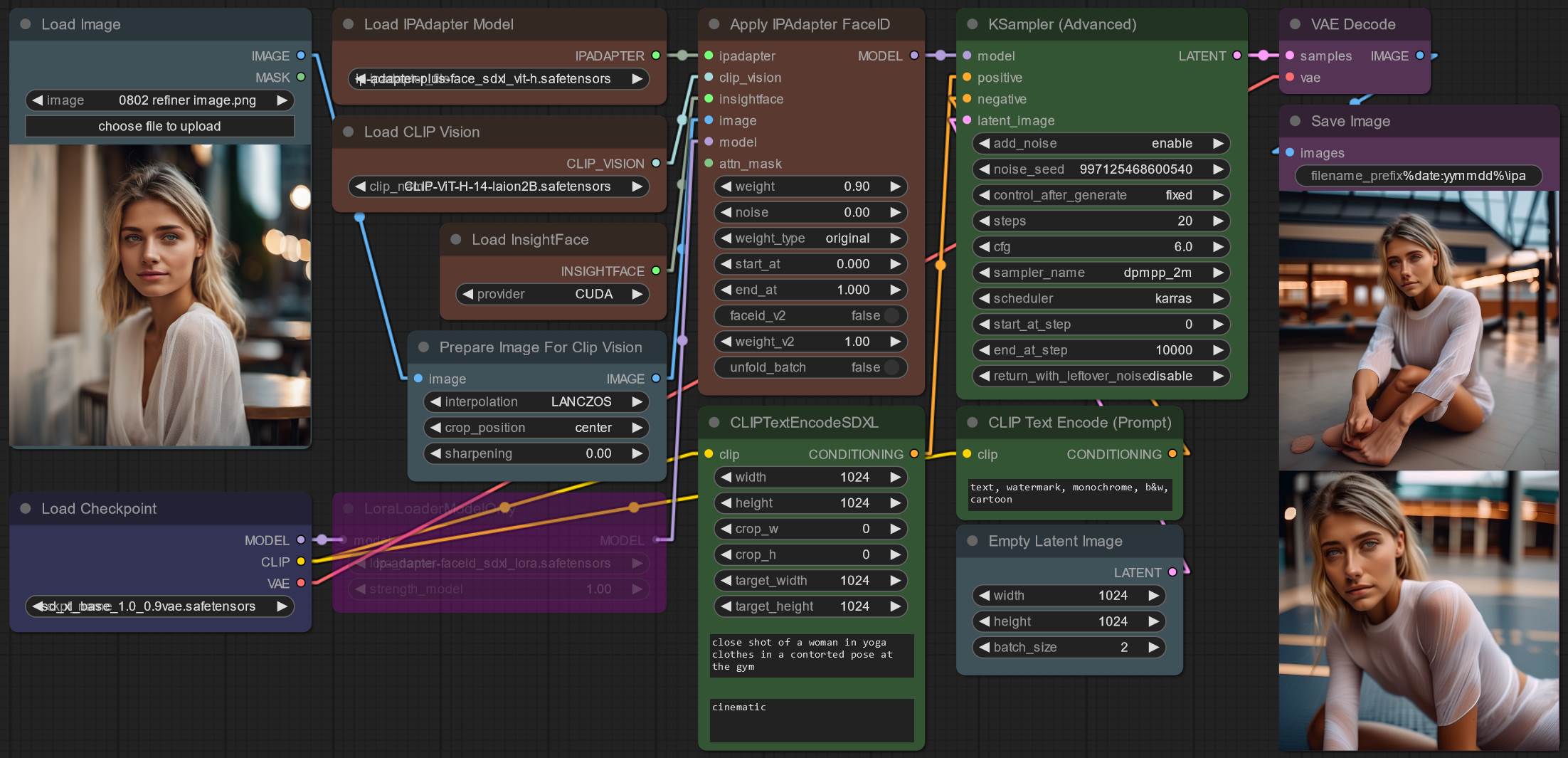
Task: Increase batch_size with the right arrow
Action: pos(1154,647)
